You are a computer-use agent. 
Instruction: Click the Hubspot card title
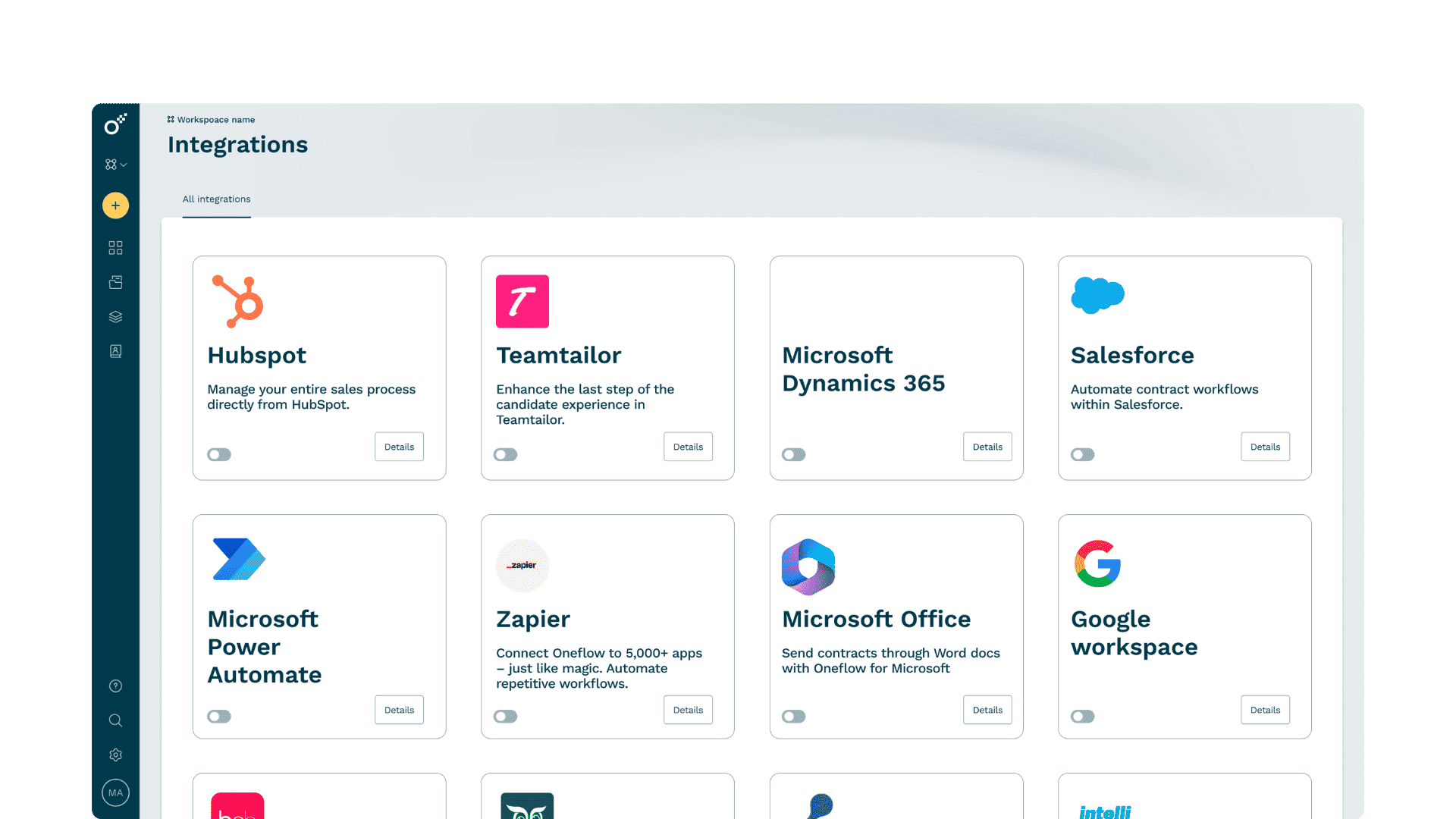click(257, 356)
